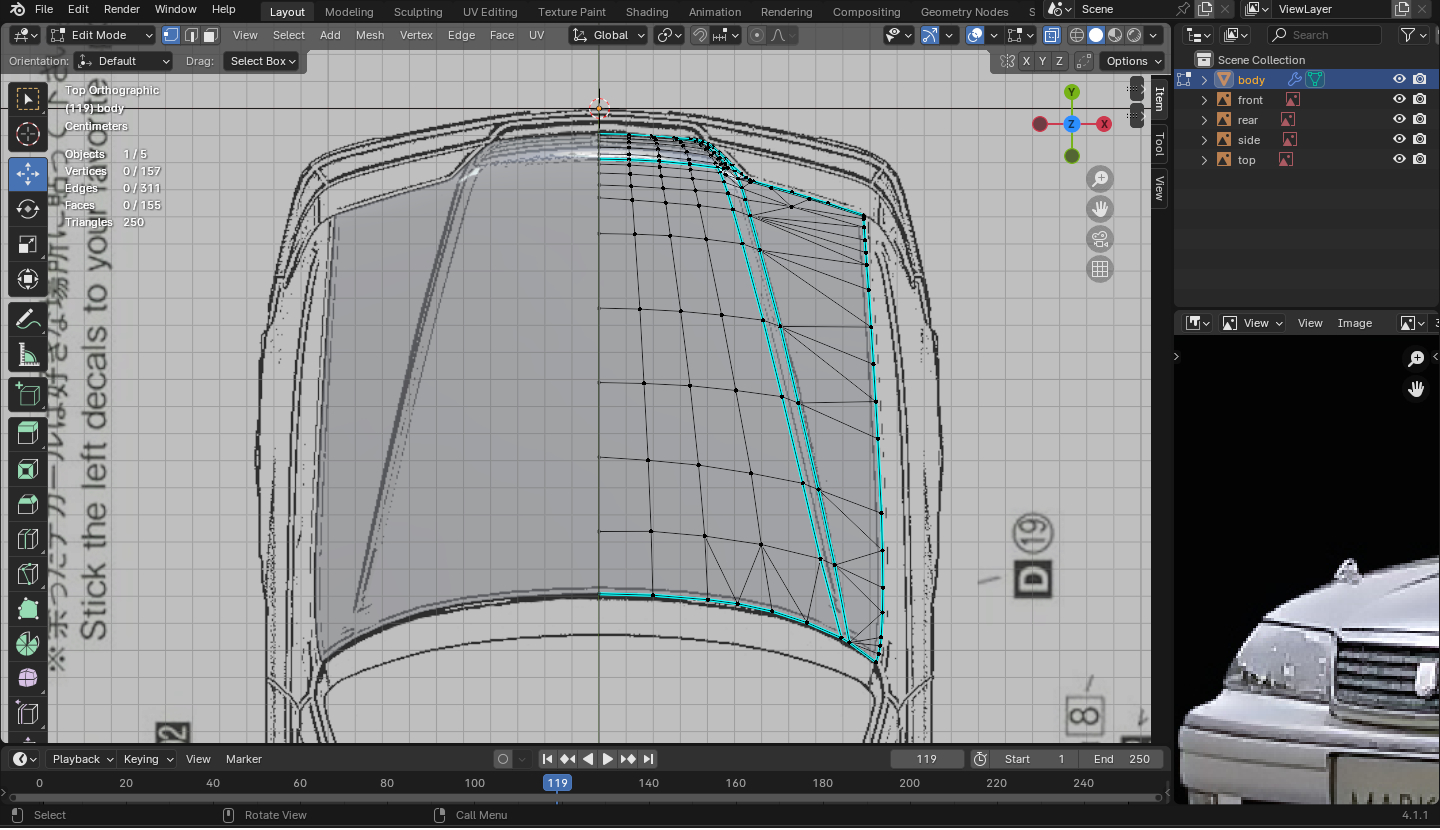Screen dimensions: 1440x830
Task: Switch to orthographic grid view icon
Action: [x=1100, y=269]
